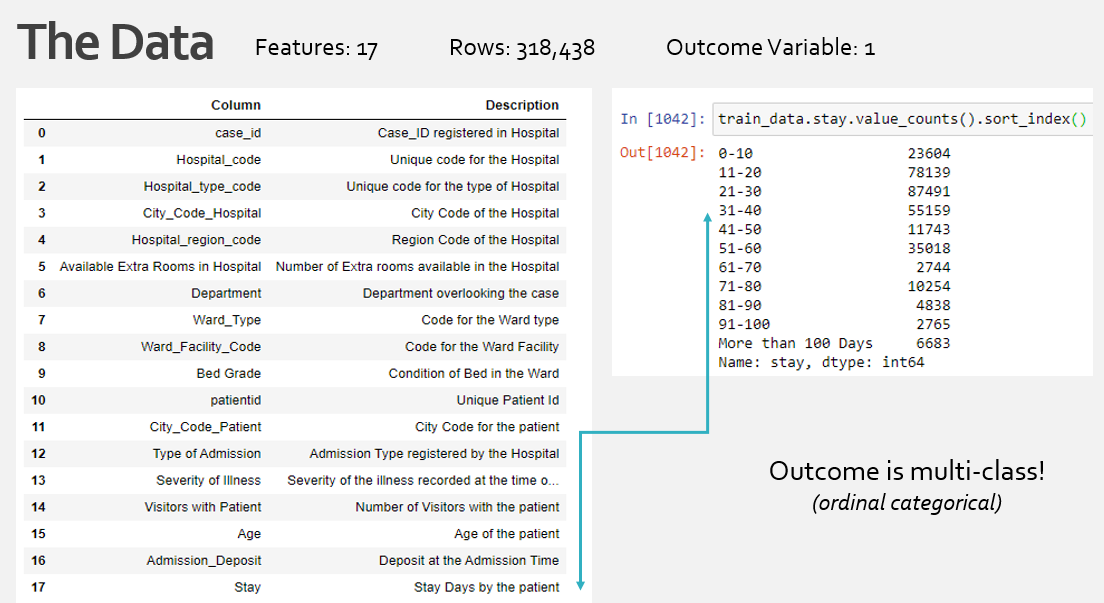Click the In [1042] cell prompt

pos(662,119)
